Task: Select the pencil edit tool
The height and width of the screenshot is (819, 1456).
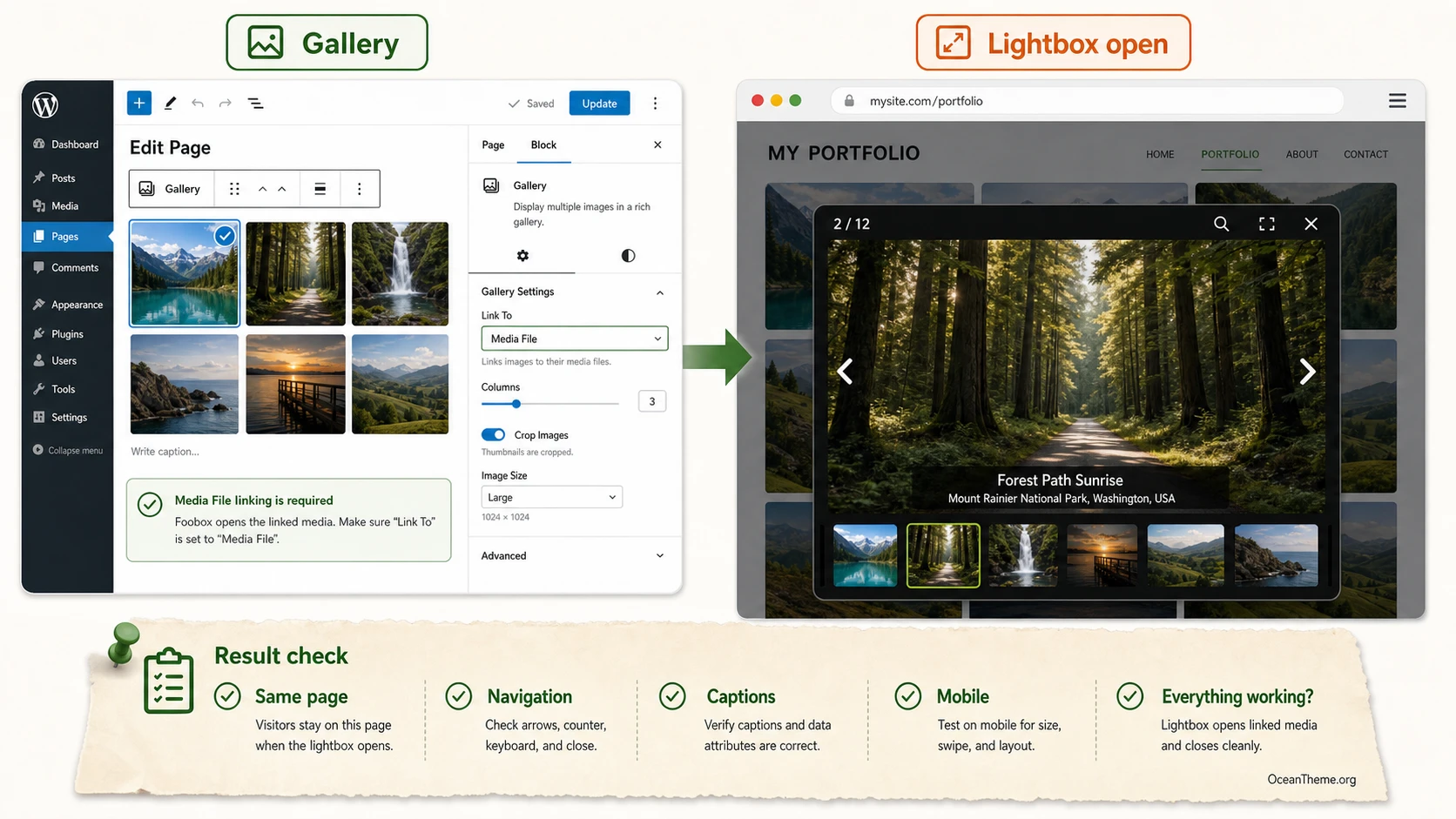Action: 170,103
